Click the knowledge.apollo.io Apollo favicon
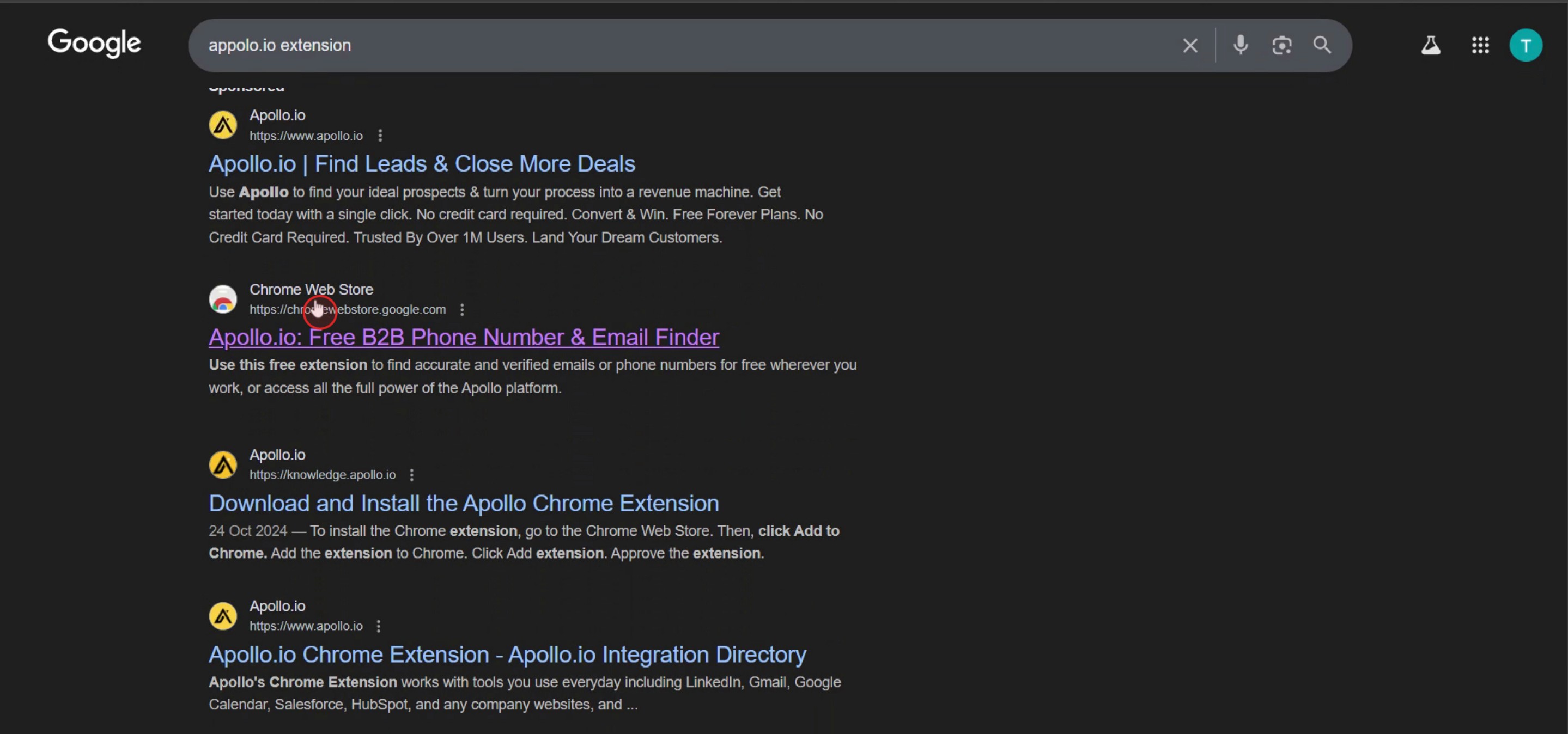1568x734 pixels. point(223,465)
